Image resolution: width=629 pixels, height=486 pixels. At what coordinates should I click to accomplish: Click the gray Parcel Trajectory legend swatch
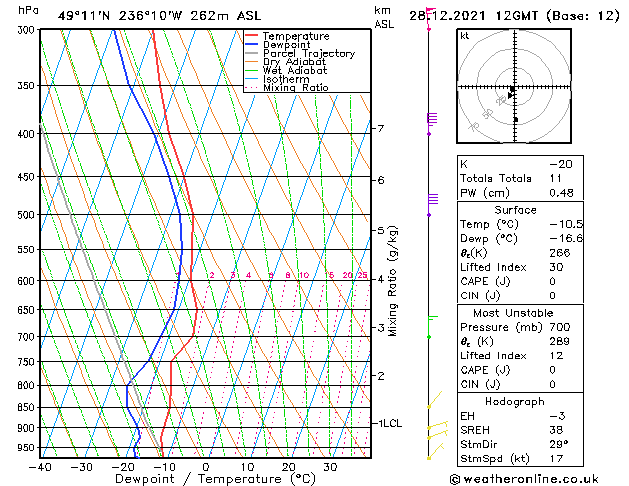252,53
